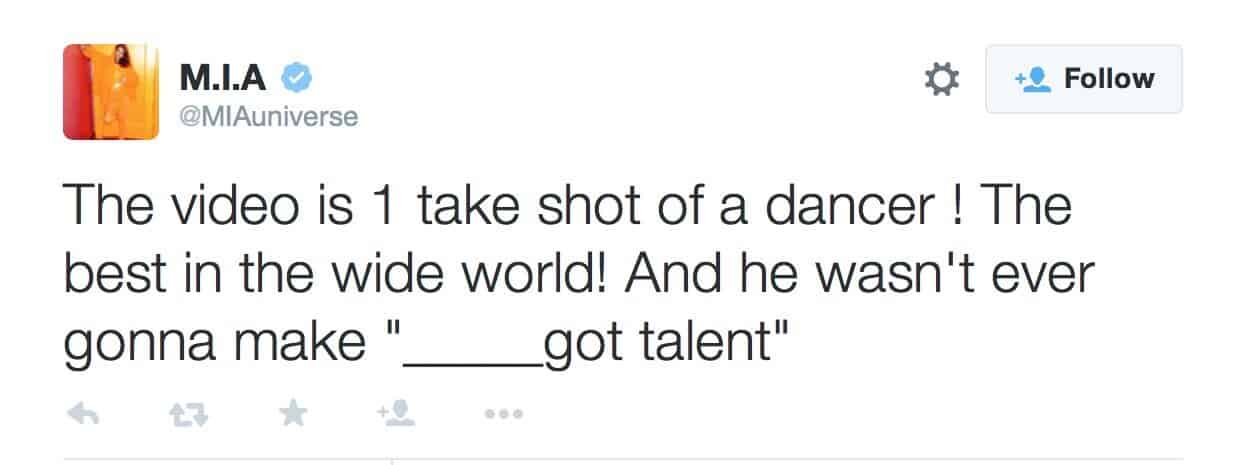Click the plus-person icon inside Follow button
This screenshot has width=1254, height=465.
1031,79
